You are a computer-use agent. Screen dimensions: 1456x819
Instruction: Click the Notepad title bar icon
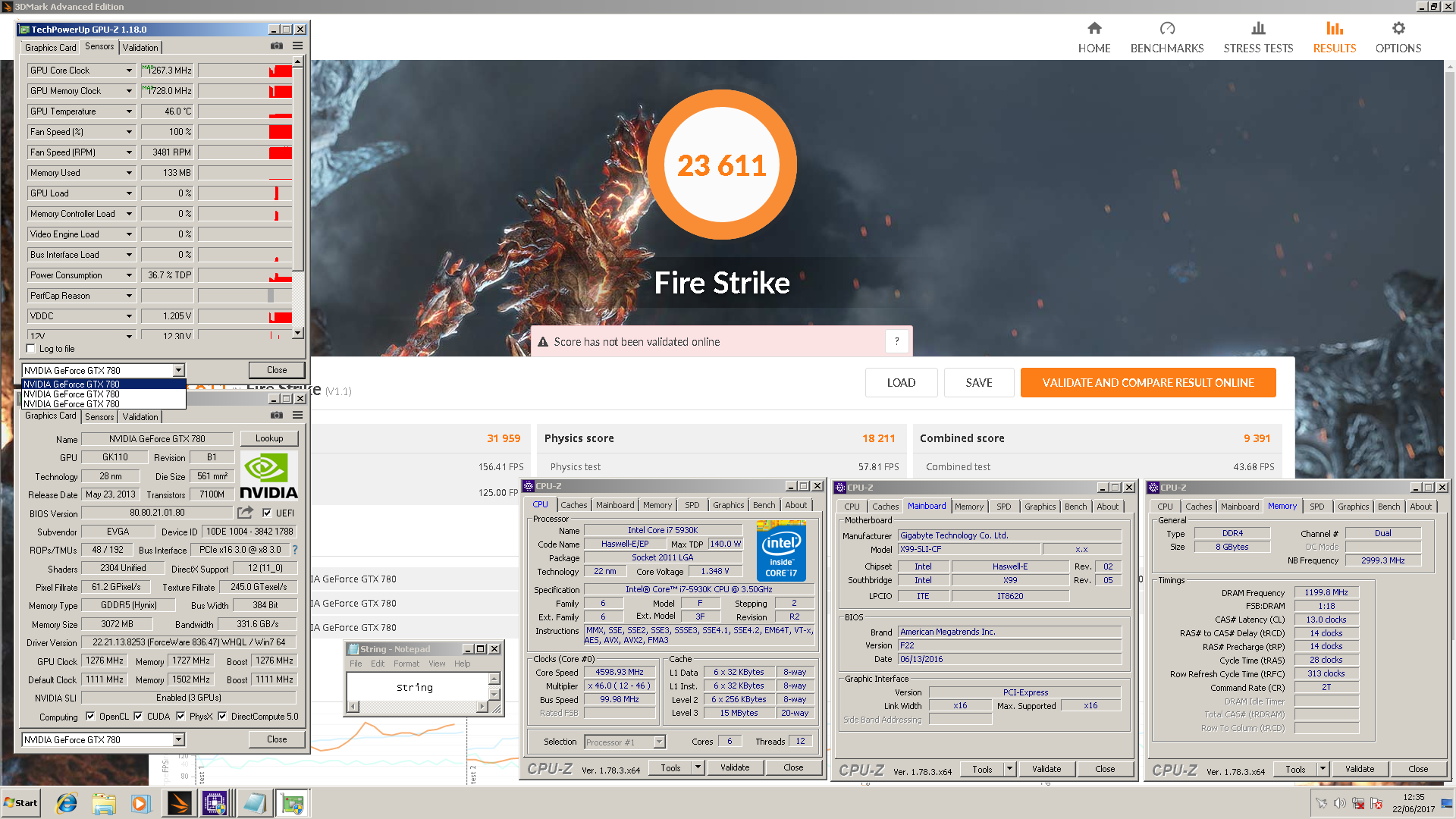pyautogui.click(x=353, y=649)
